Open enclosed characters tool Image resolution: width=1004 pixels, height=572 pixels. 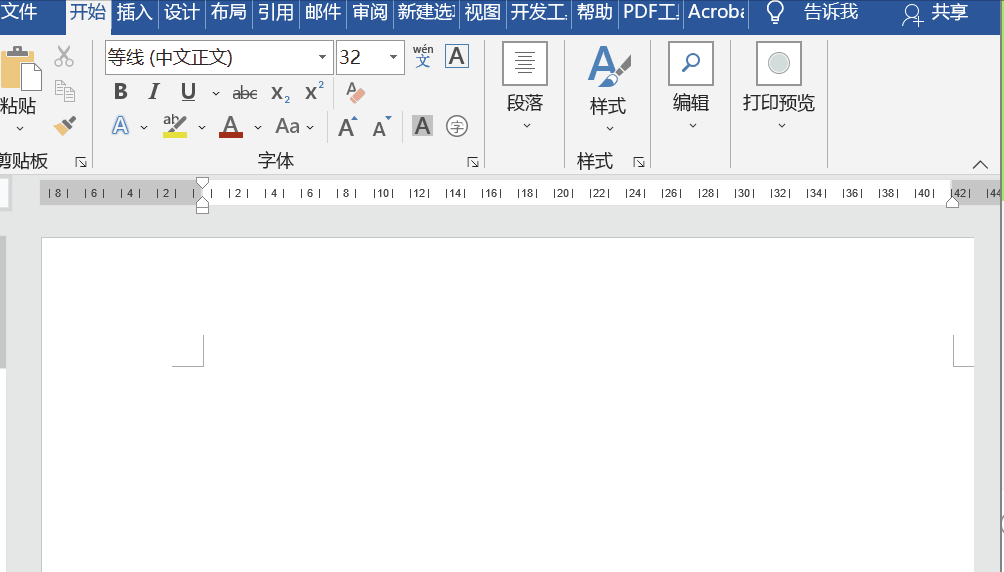click(457, 126)
